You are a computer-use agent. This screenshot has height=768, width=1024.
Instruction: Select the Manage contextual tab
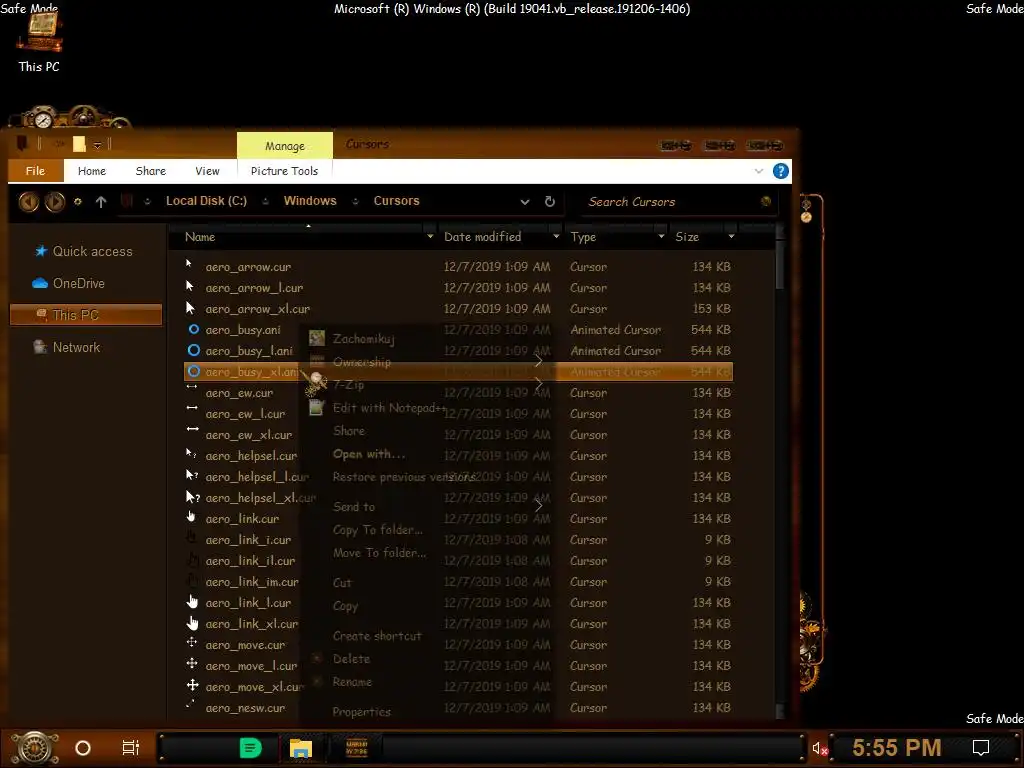(285, 146)
